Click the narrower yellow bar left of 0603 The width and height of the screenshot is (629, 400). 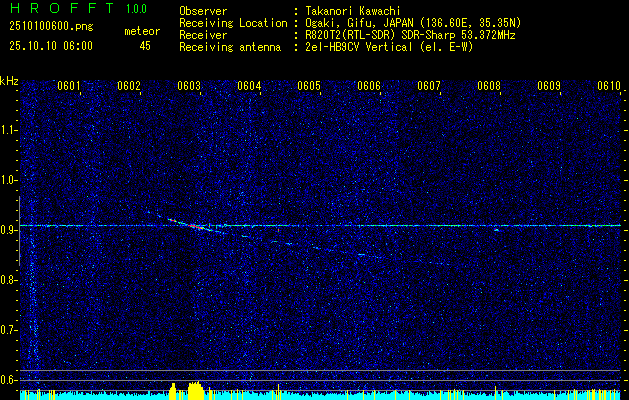(173, 392)
